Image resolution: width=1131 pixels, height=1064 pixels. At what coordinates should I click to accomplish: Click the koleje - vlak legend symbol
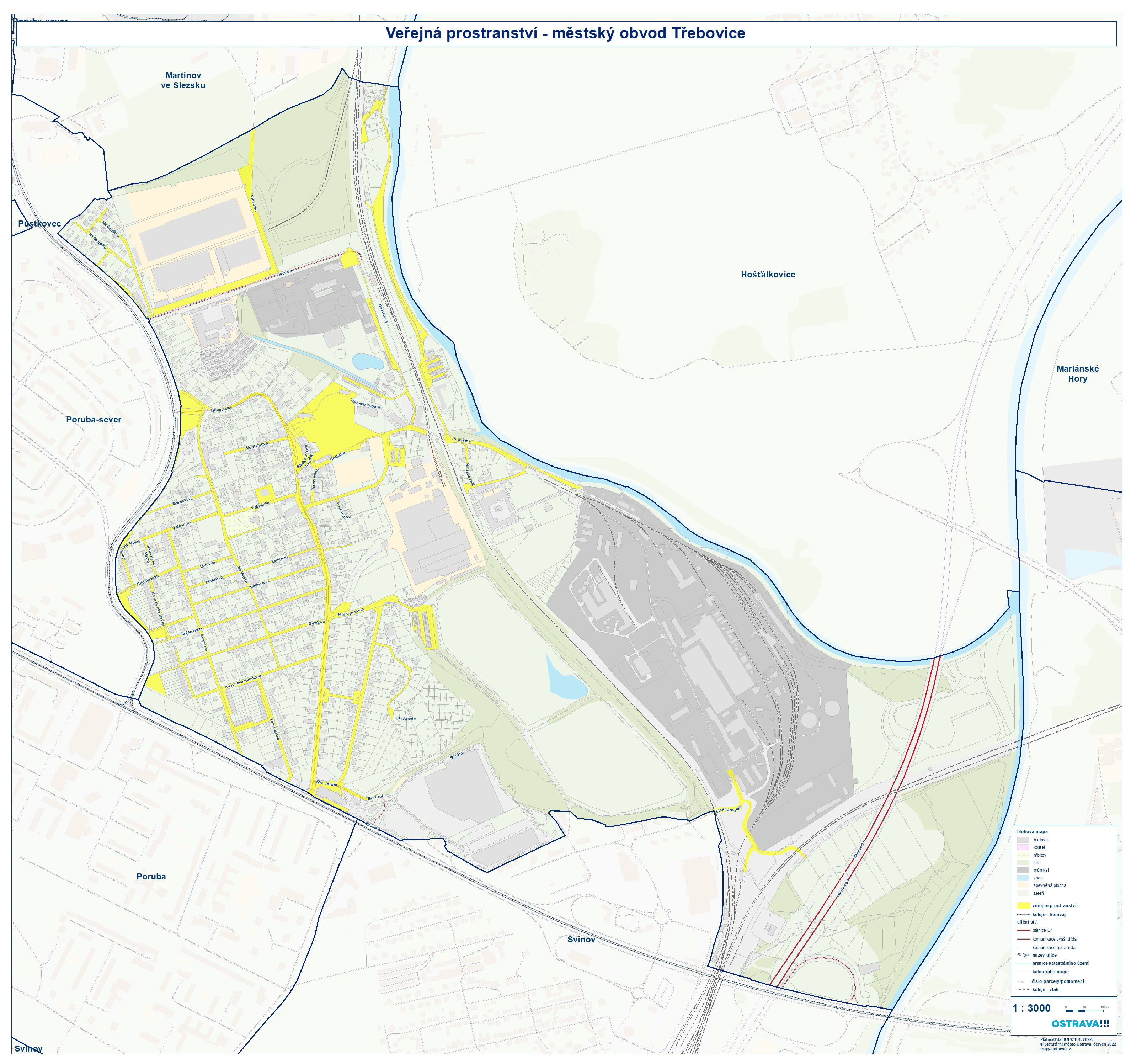click(x=1024, y=989)
